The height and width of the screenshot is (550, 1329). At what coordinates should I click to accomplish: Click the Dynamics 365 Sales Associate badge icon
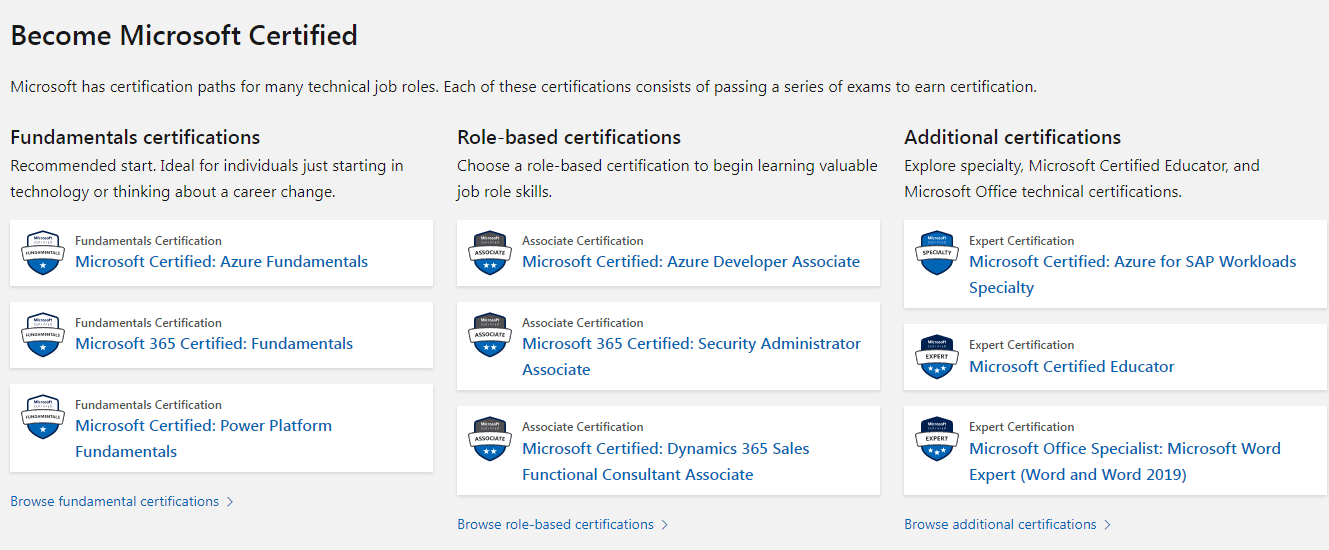[x=490, y=439]
